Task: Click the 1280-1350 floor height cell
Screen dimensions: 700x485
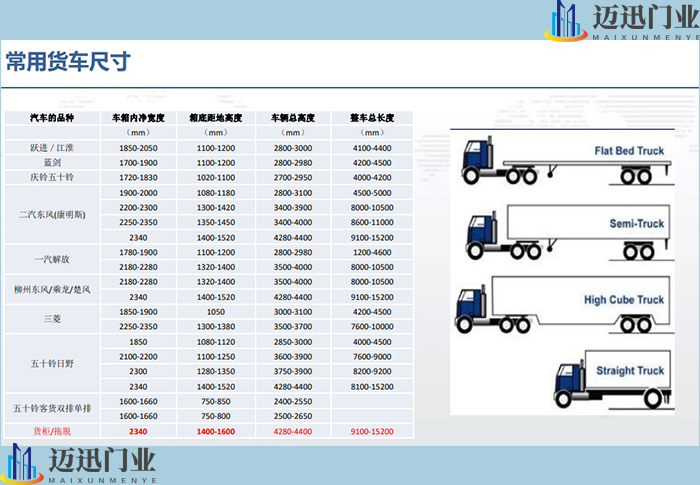Action: pos(216,371)
